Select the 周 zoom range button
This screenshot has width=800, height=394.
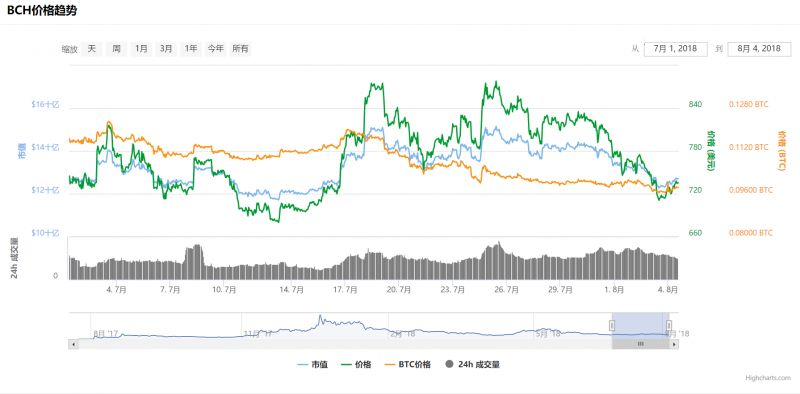point(116,49)
